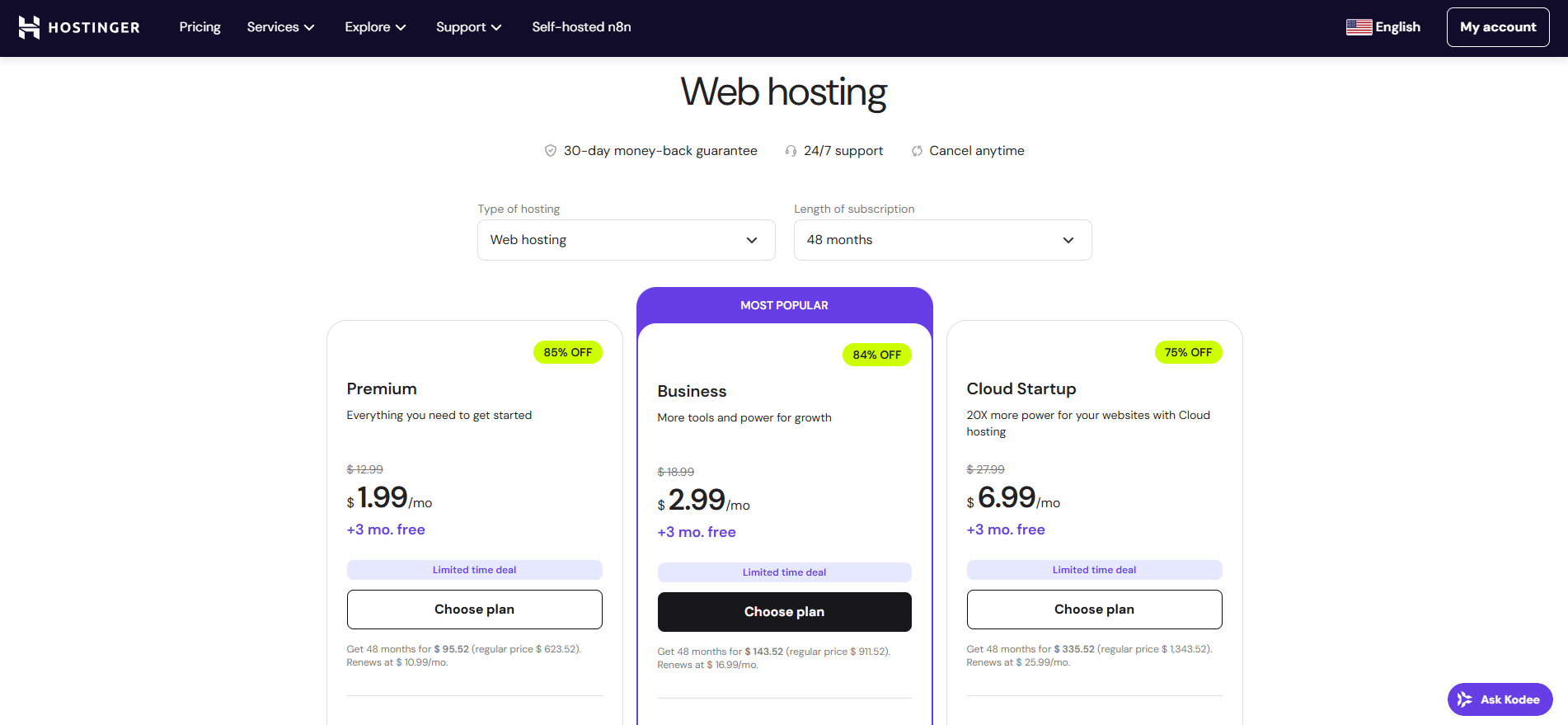
Task: Expand the Support menu
Action: [x=468, y=27]
